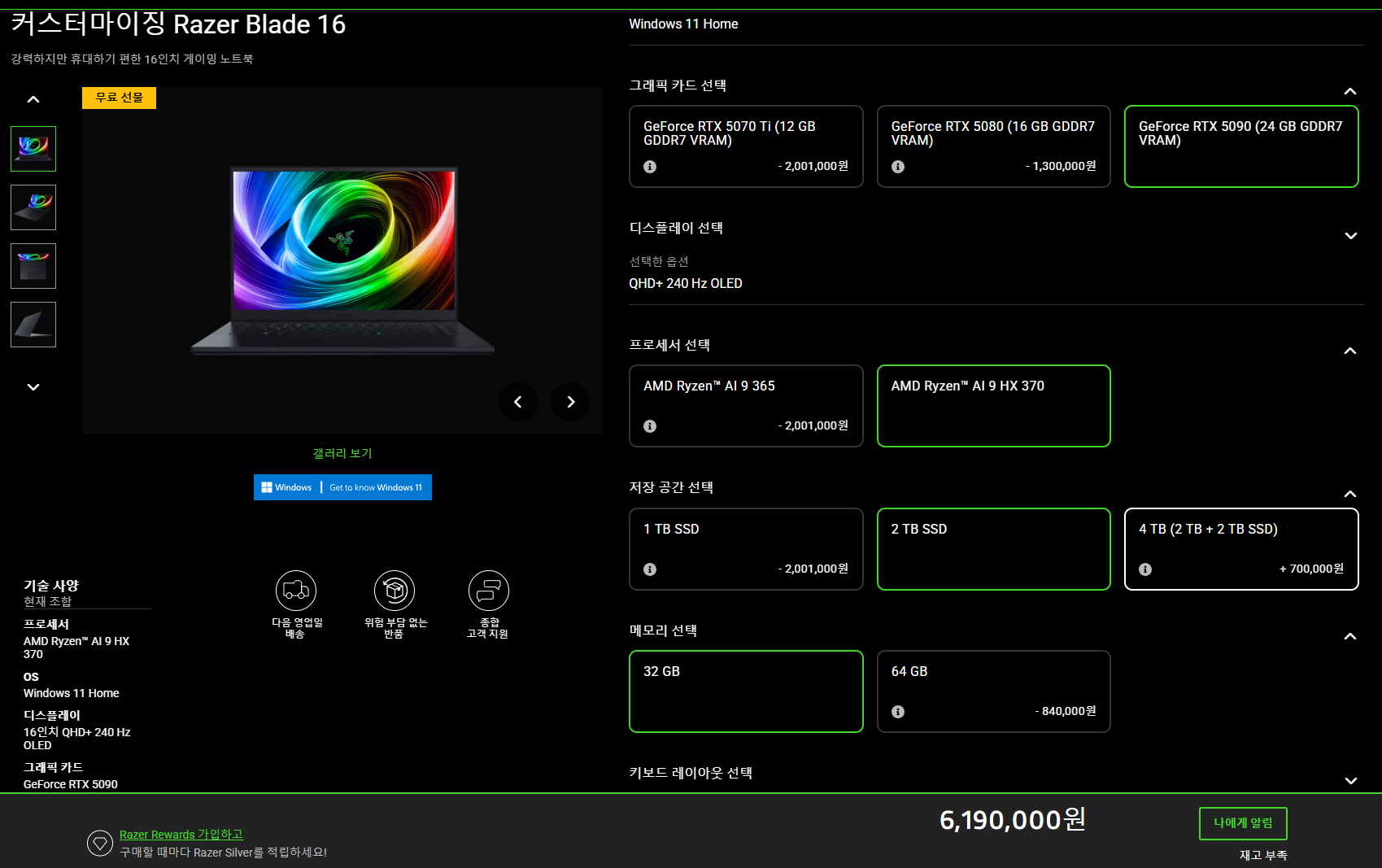Move thumbnail list down with chevron
1382x868 pixels.
[x=33, y=387]
